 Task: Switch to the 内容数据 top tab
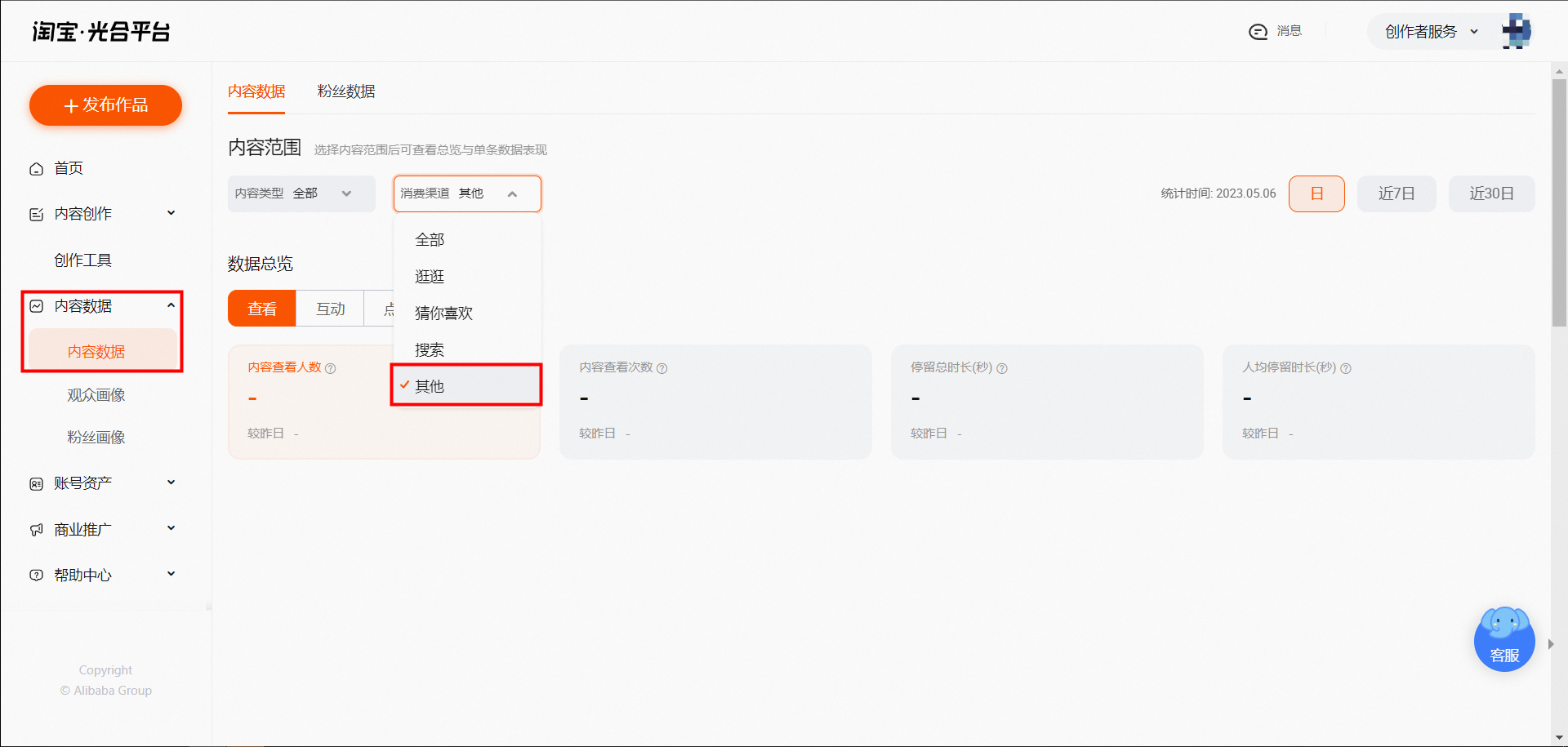[x=256, y=91]
